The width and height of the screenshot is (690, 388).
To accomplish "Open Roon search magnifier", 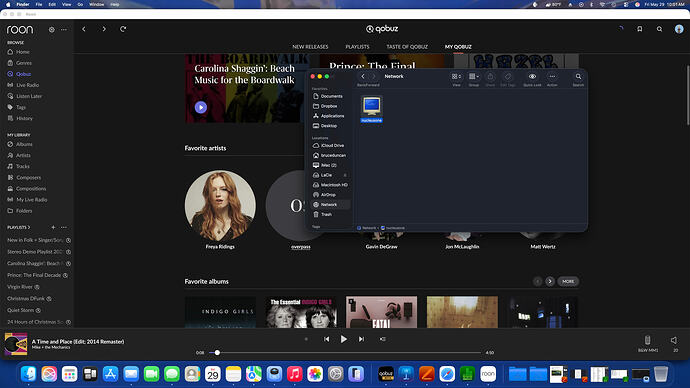I will pos(659,29).
